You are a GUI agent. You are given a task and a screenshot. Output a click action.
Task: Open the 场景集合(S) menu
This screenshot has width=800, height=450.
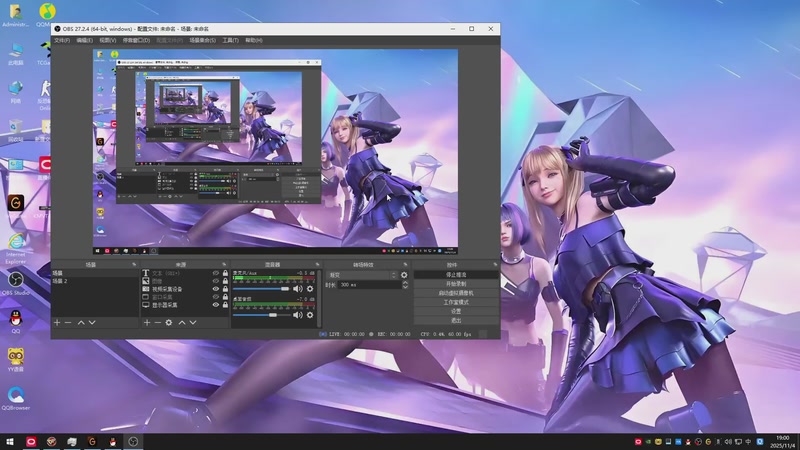(x=203, y=40)
